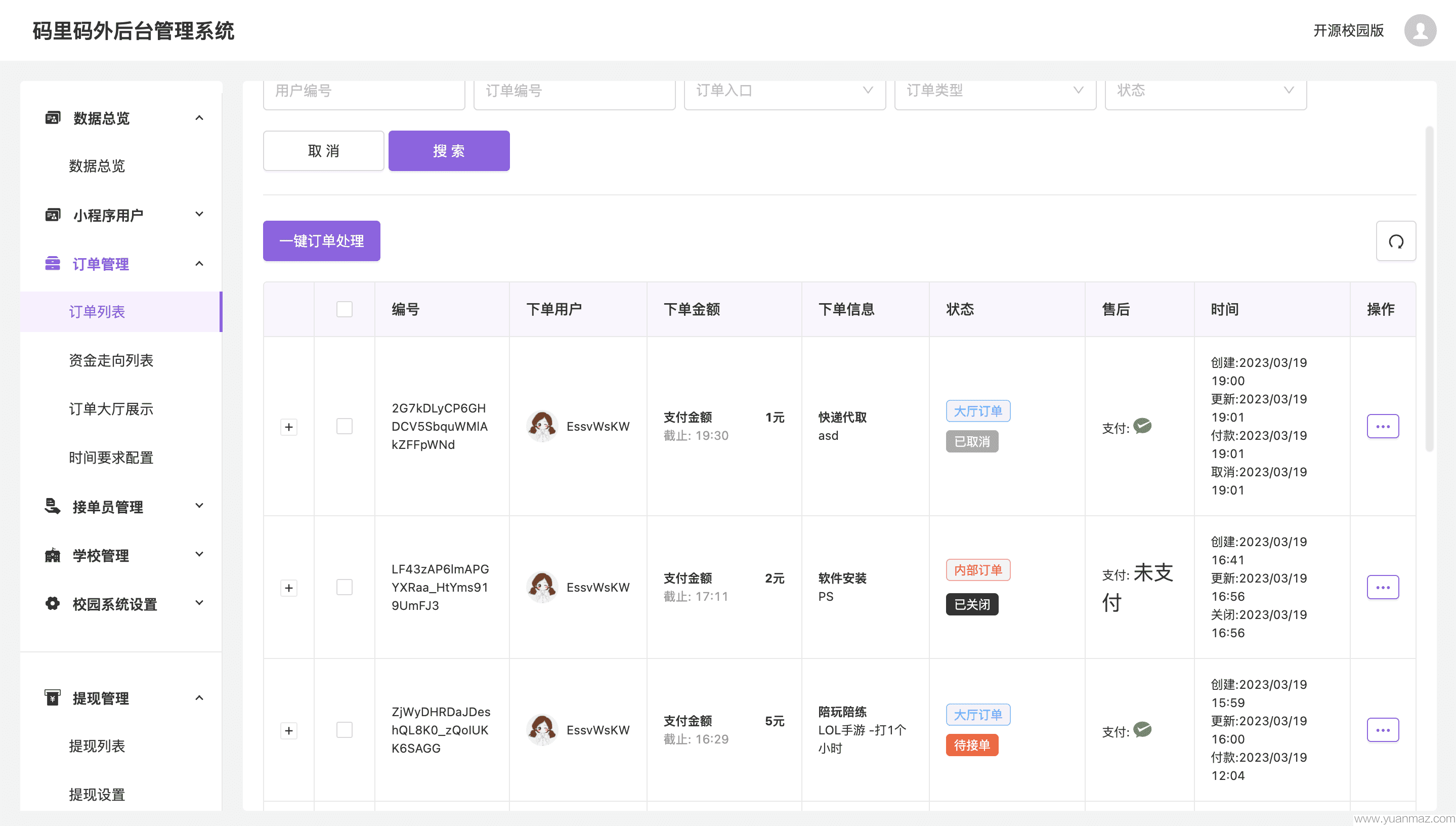Click the refresh table icon button

point(1395,241)
